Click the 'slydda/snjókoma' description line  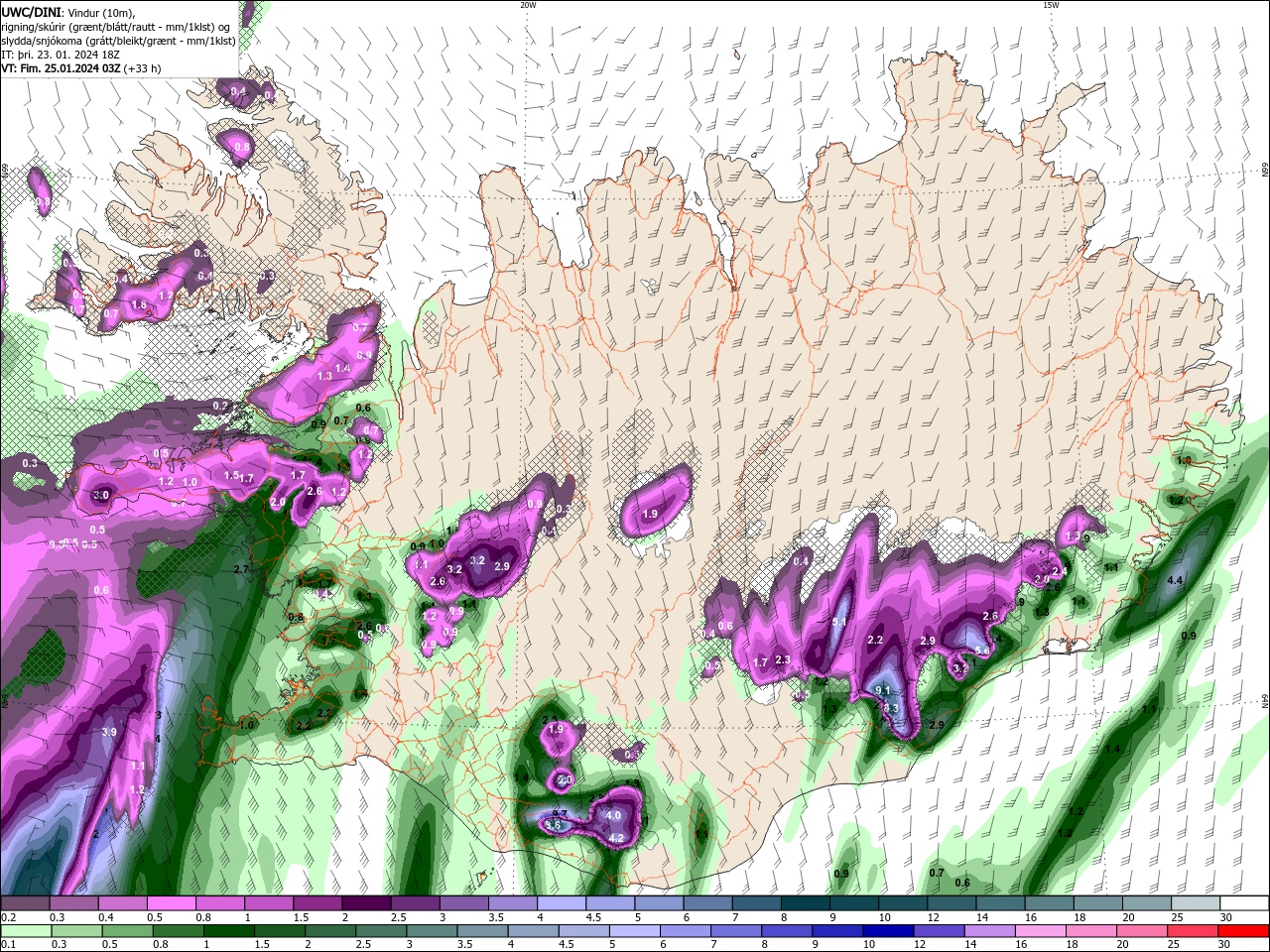pos(118,41)
